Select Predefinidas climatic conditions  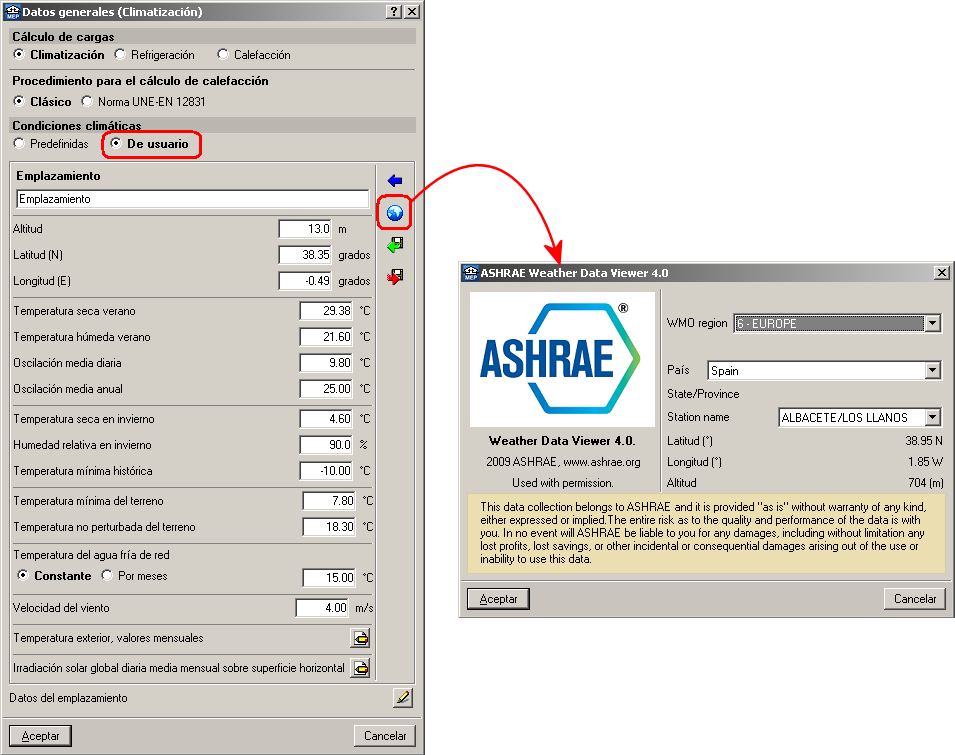point(51,144)
